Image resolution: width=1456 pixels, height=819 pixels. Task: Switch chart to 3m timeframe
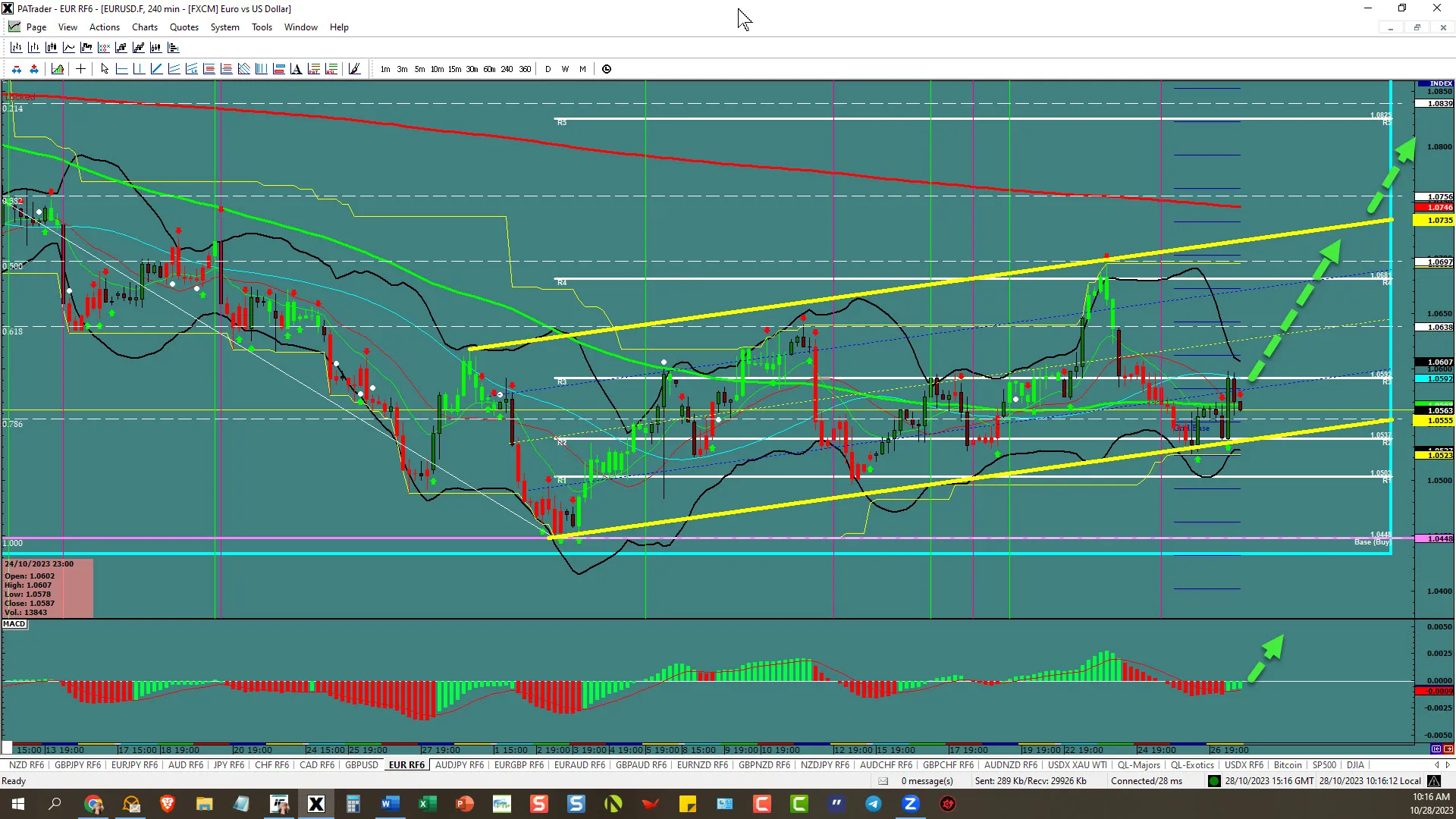(402, 69)
